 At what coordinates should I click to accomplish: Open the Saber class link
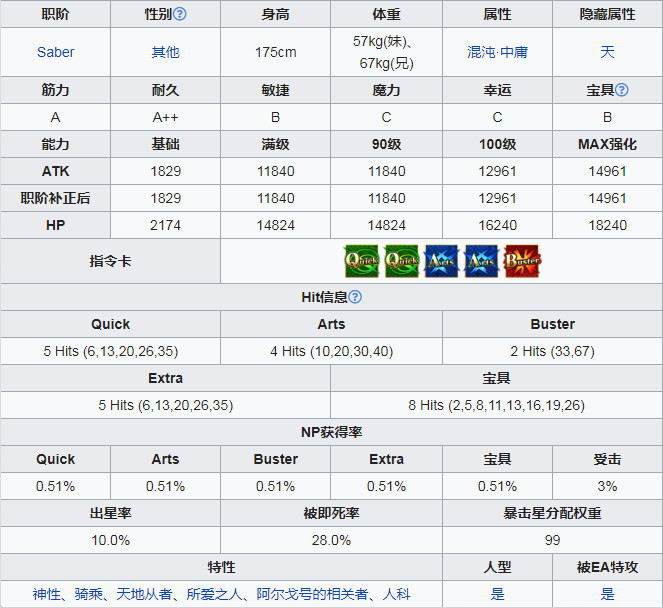[55, 52]
